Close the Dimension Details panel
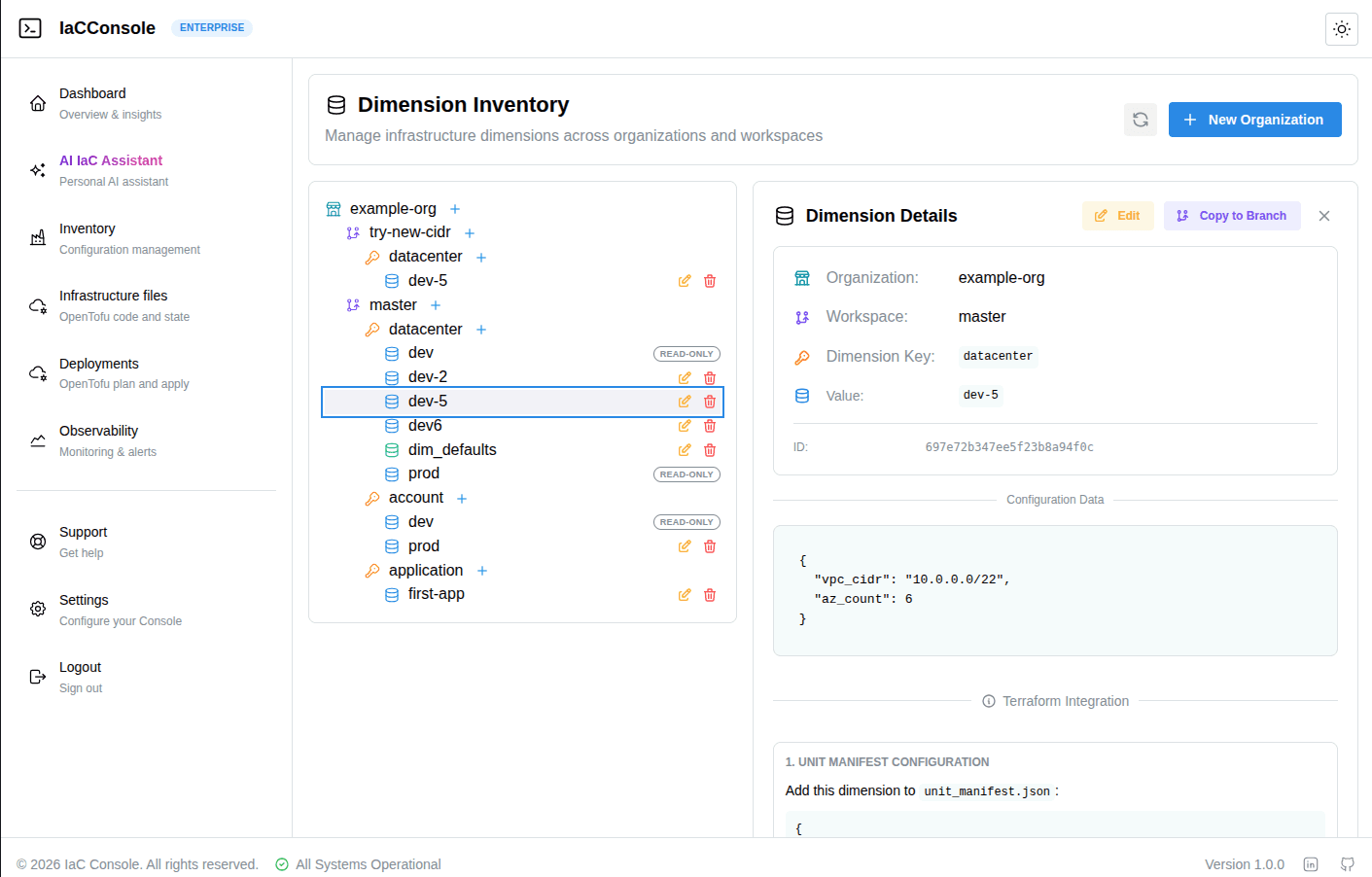The image size is (1372, 877). click(1323, 216)
